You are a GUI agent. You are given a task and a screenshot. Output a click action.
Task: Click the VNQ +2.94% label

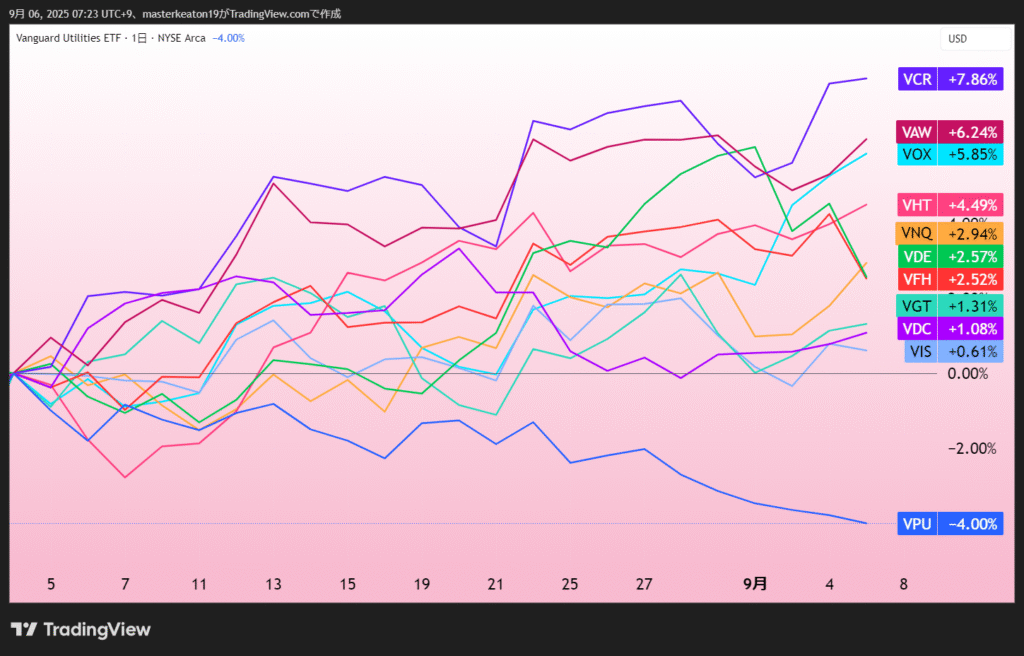[x=949, y=233]
